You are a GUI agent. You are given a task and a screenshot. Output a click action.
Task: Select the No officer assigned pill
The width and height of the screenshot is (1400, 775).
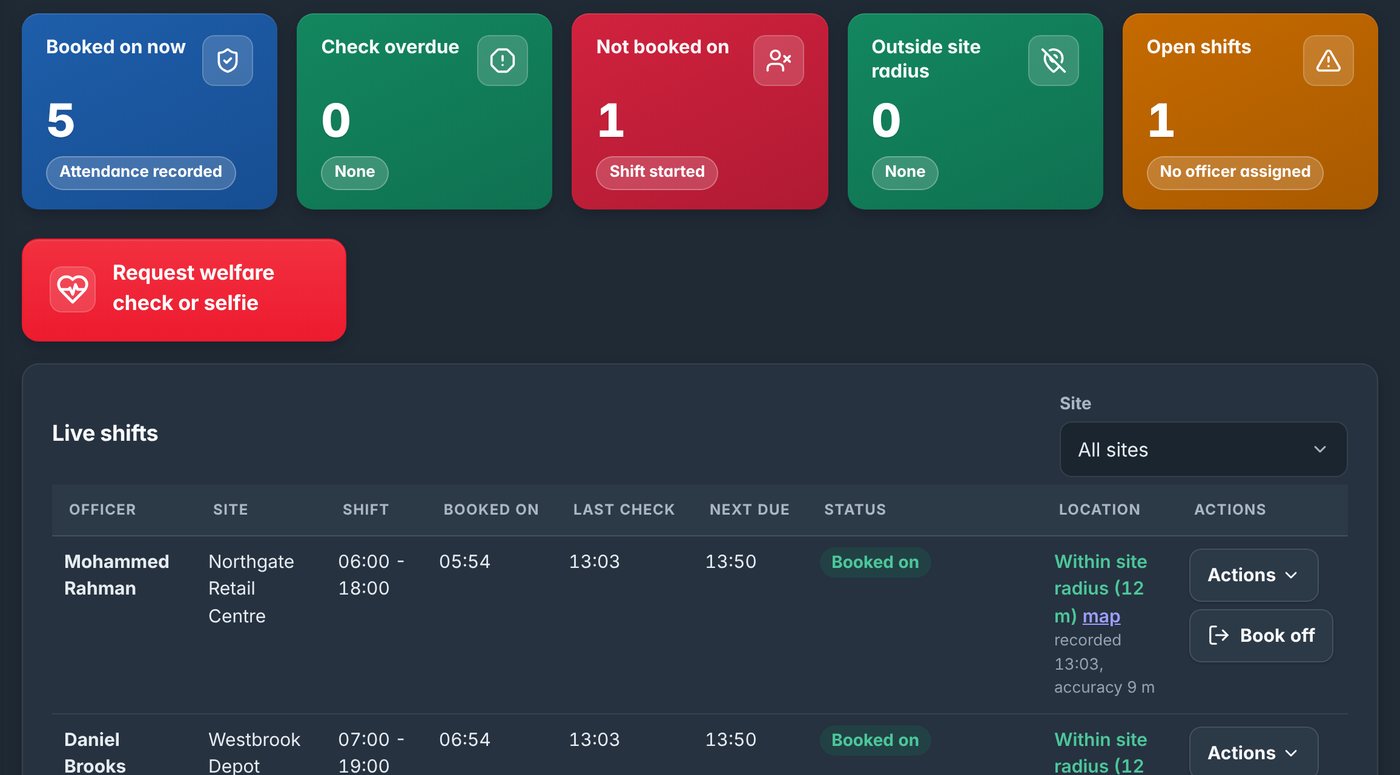[x=1235, y=172]
